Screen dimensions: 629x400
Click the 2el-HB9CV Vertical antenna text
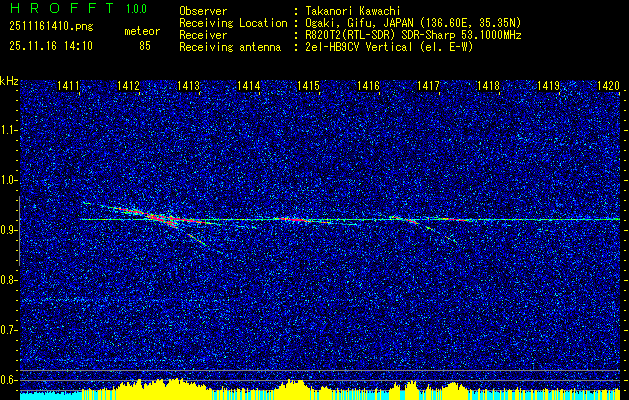click(x=389, y=47)
